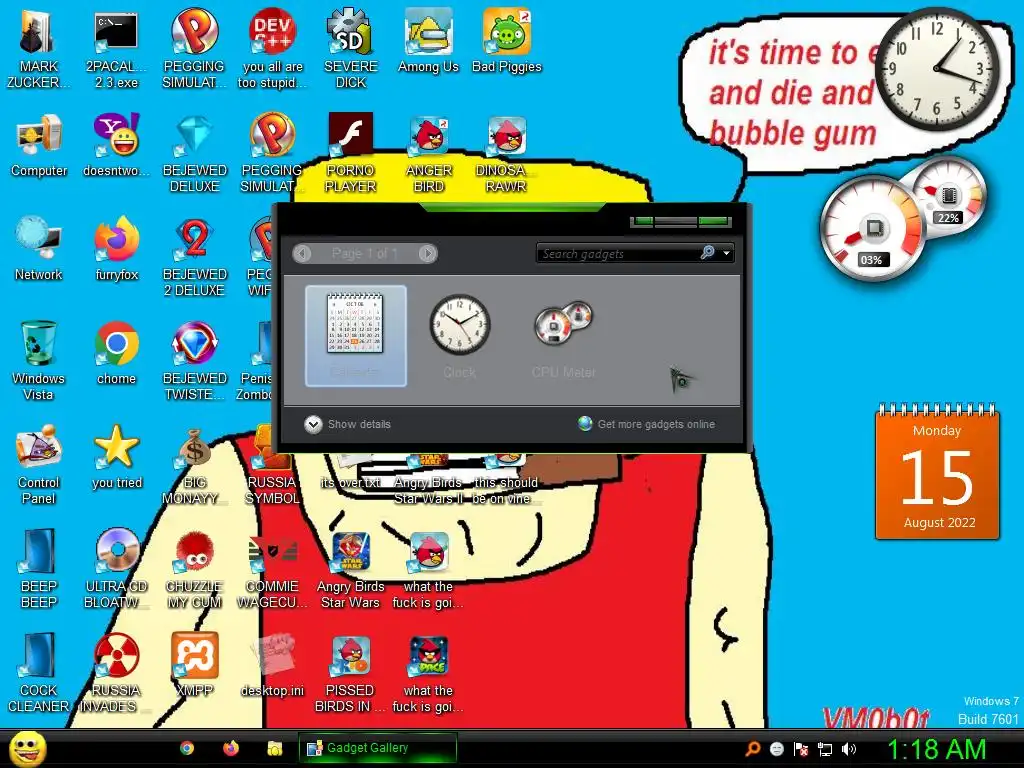Go to previous gadget page arrow
Viewport: 1024px width, 768px height.
pos(302,253)
